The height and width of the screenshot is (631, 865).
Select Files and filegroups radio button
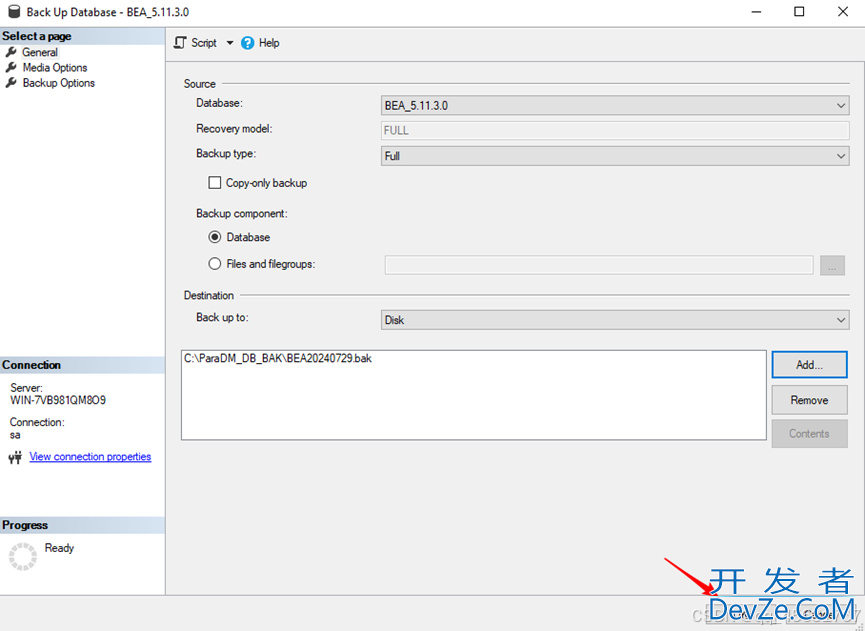click(215, 264)
